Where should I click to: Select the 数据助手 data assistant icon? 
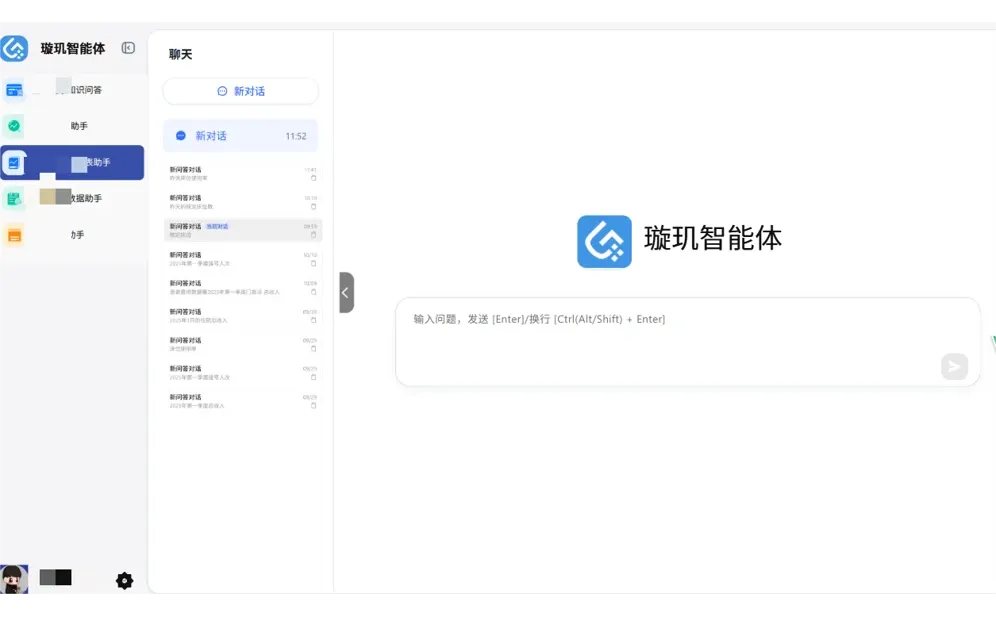(x=14, y=197)
